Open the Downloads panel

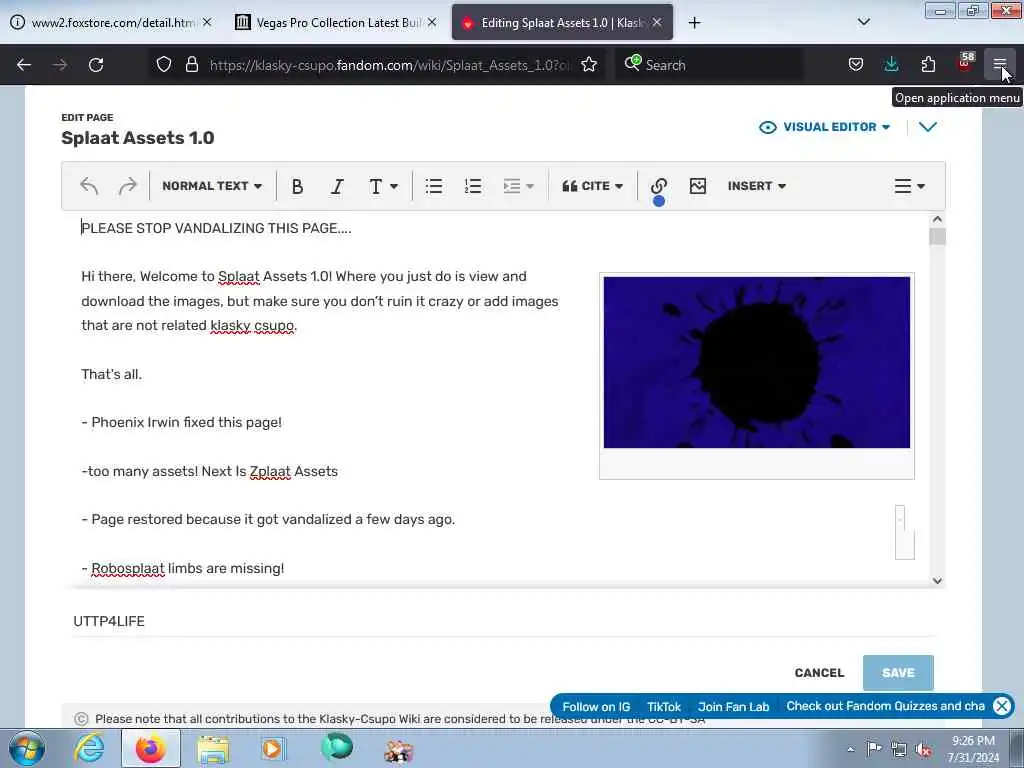(x=891, y=64)
